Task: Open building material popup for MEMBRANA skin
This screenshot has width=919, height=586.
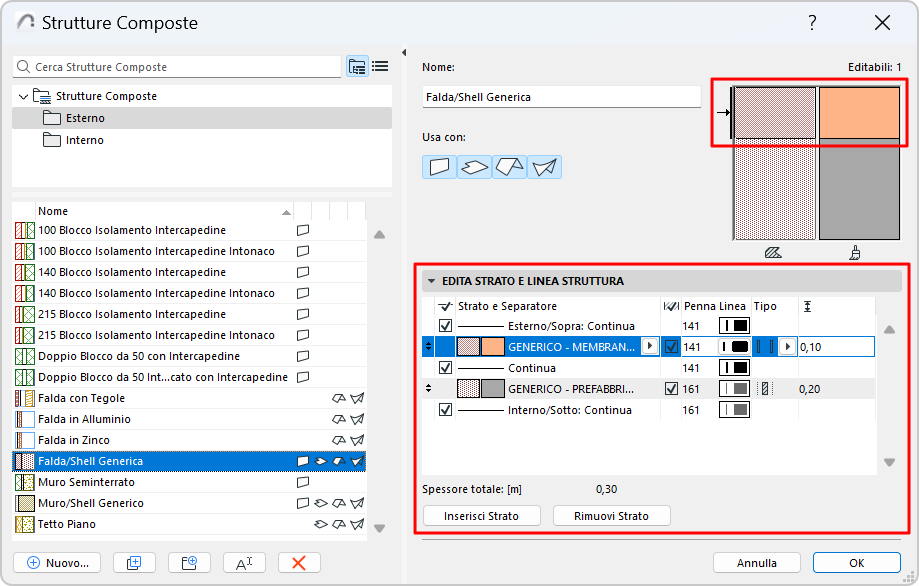Action: (x=649, y=346)
